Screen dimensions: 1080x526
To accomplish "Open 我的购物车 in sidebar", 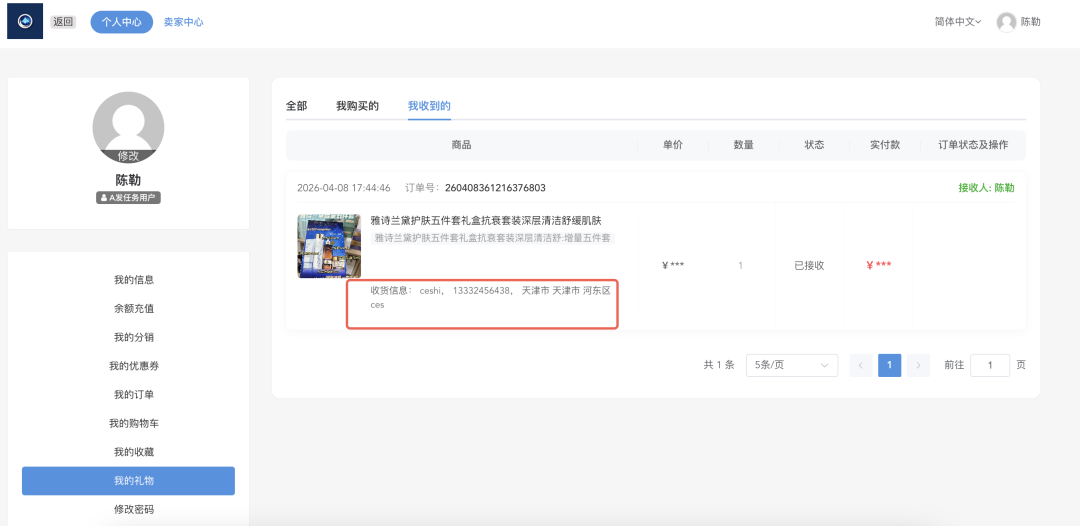I will [x=134, y=423].
